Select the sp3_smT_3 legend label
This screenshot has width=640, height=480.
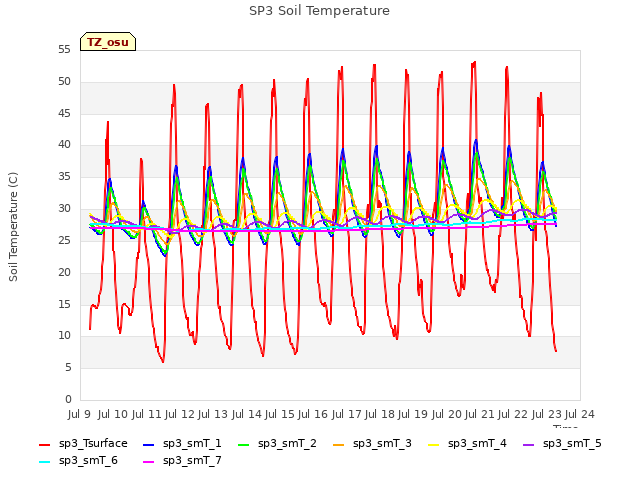point(382,444)
